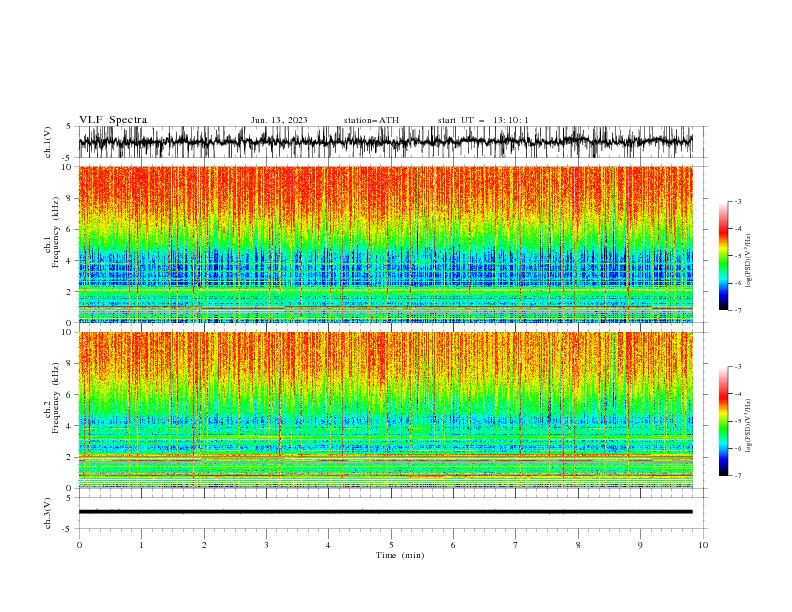Click the time axis tick label '8'
Image resolution: width=792 pixels, height=612 pixels.
(578, 545)
